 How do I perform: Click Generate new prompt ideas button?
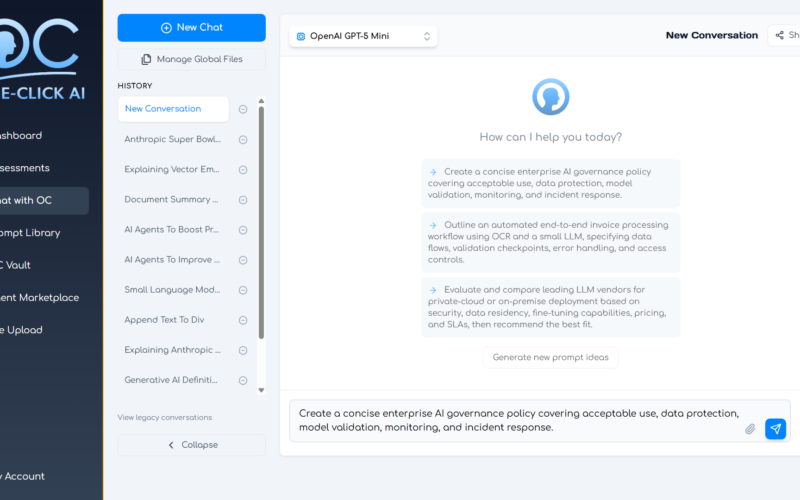point(550,357)
